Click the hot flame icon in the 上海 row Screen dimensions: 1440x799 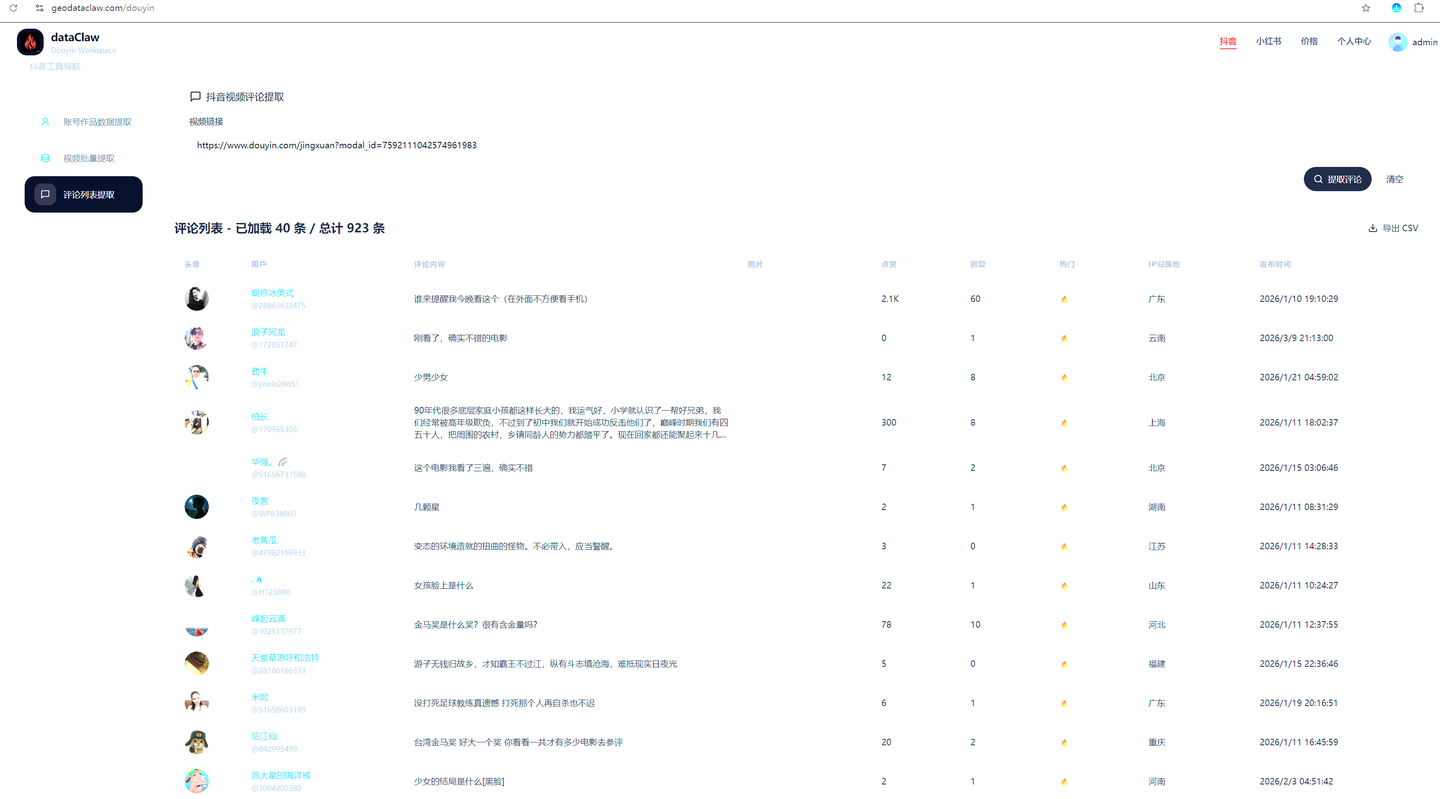[x=1064, y=423]
